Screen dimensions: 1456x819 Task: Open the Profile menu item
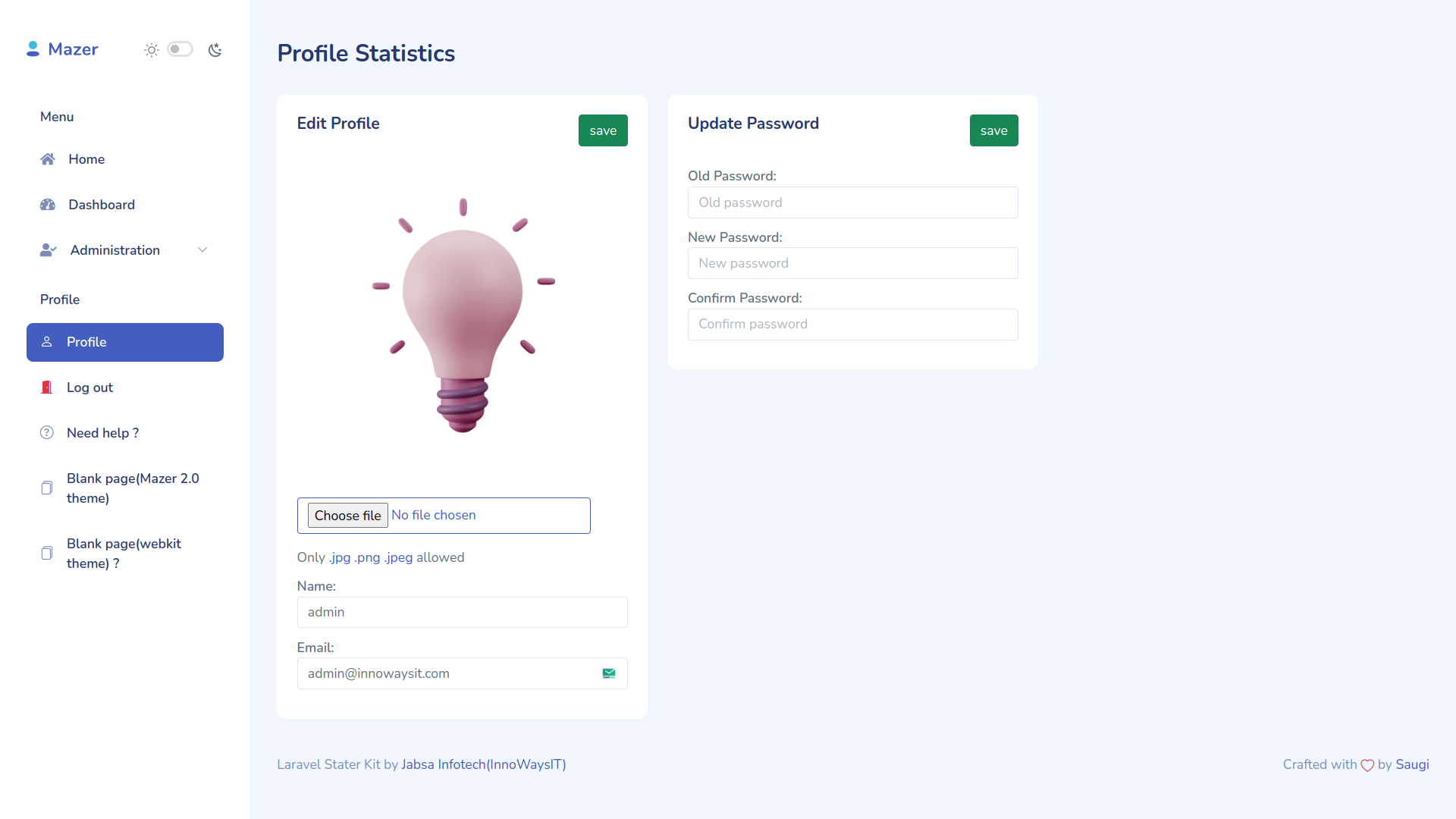click(125, 342)
